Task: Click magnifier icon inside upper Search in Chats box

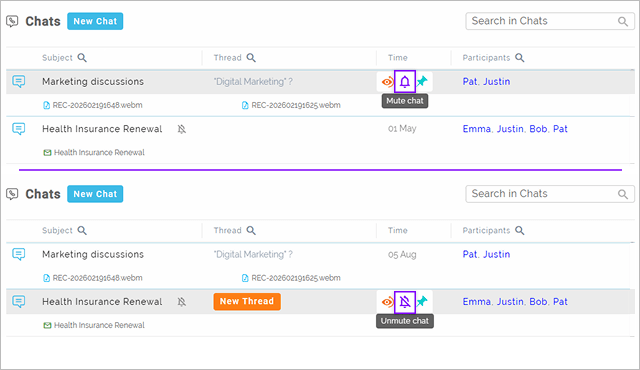Action: tap(622, 21)
